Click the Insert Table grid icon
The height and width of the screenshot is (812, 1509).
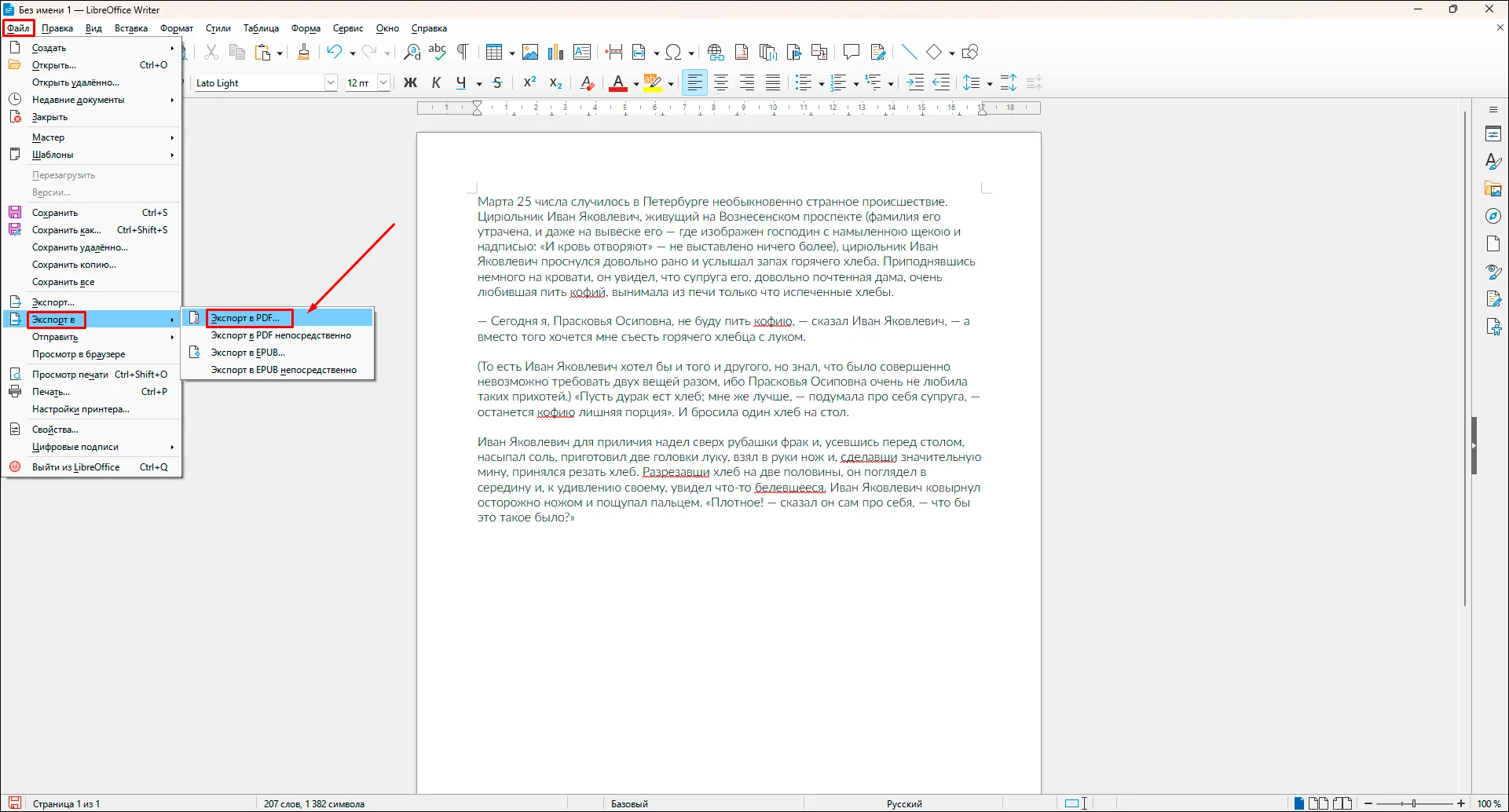(x=494, y=52)
